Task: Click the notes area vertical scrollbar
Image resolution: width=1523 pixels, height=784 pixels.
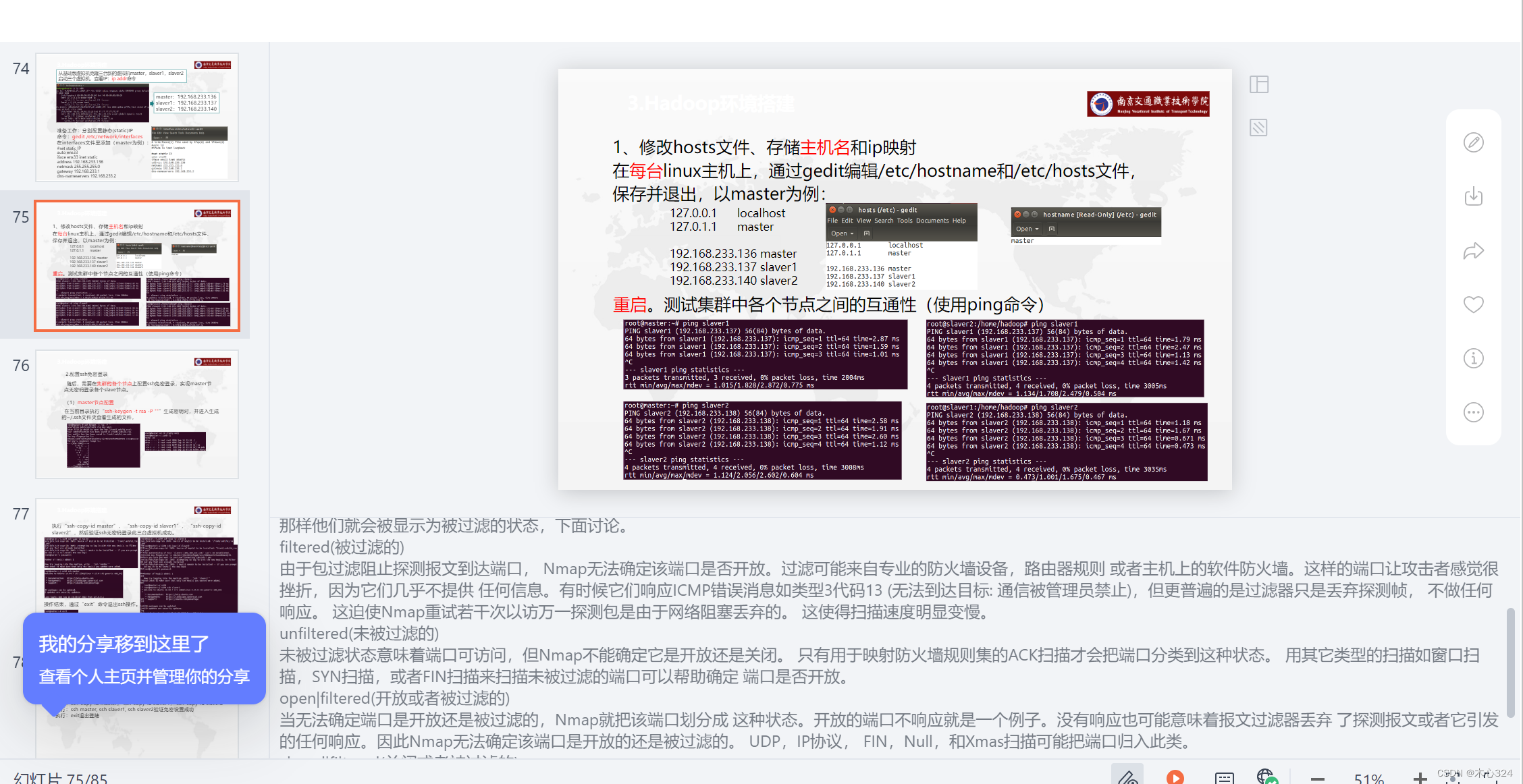Action: 1510,663
